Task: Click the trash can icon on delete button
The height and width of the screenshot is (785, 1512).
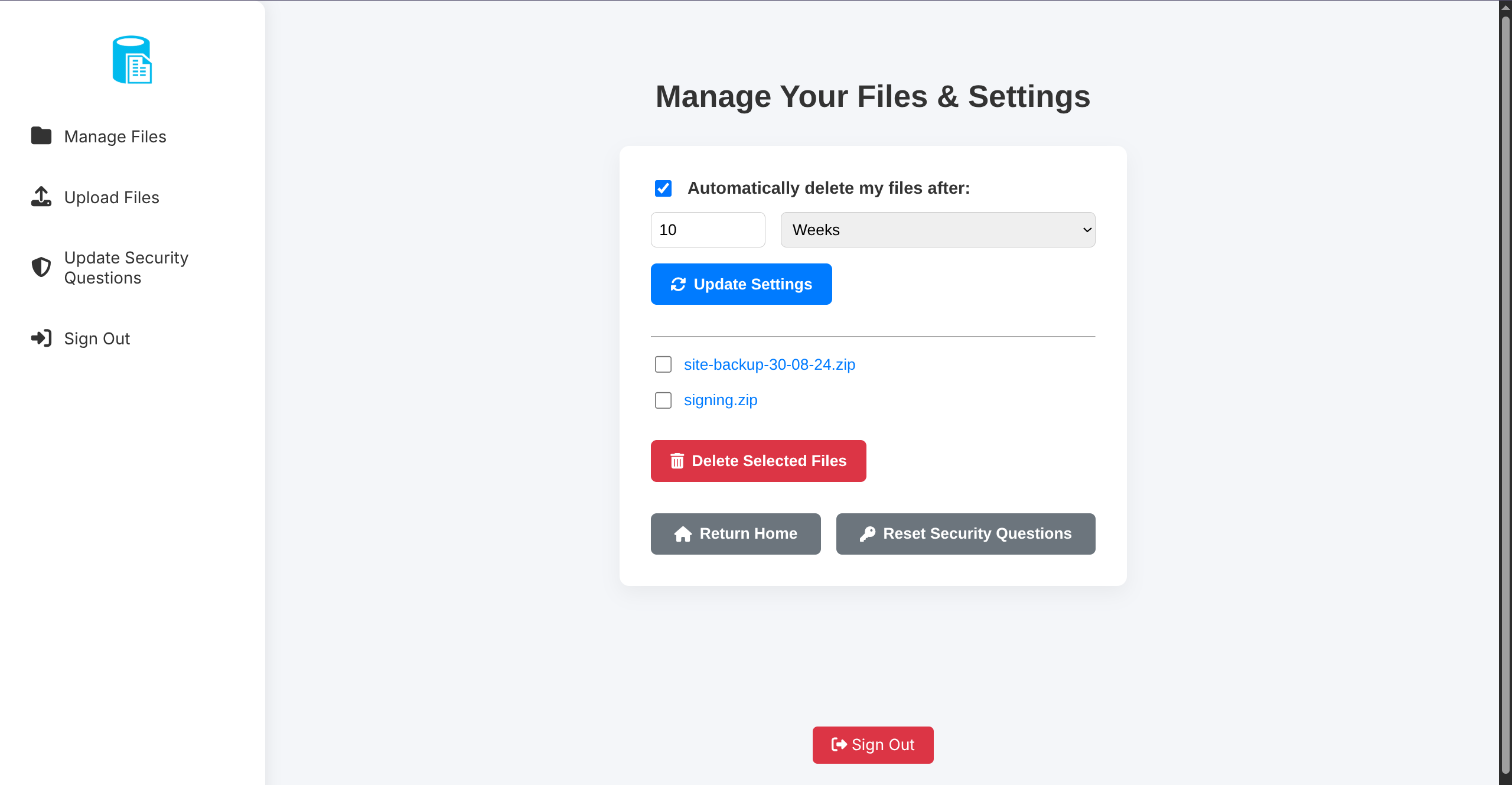Action: tap(677, 461)
